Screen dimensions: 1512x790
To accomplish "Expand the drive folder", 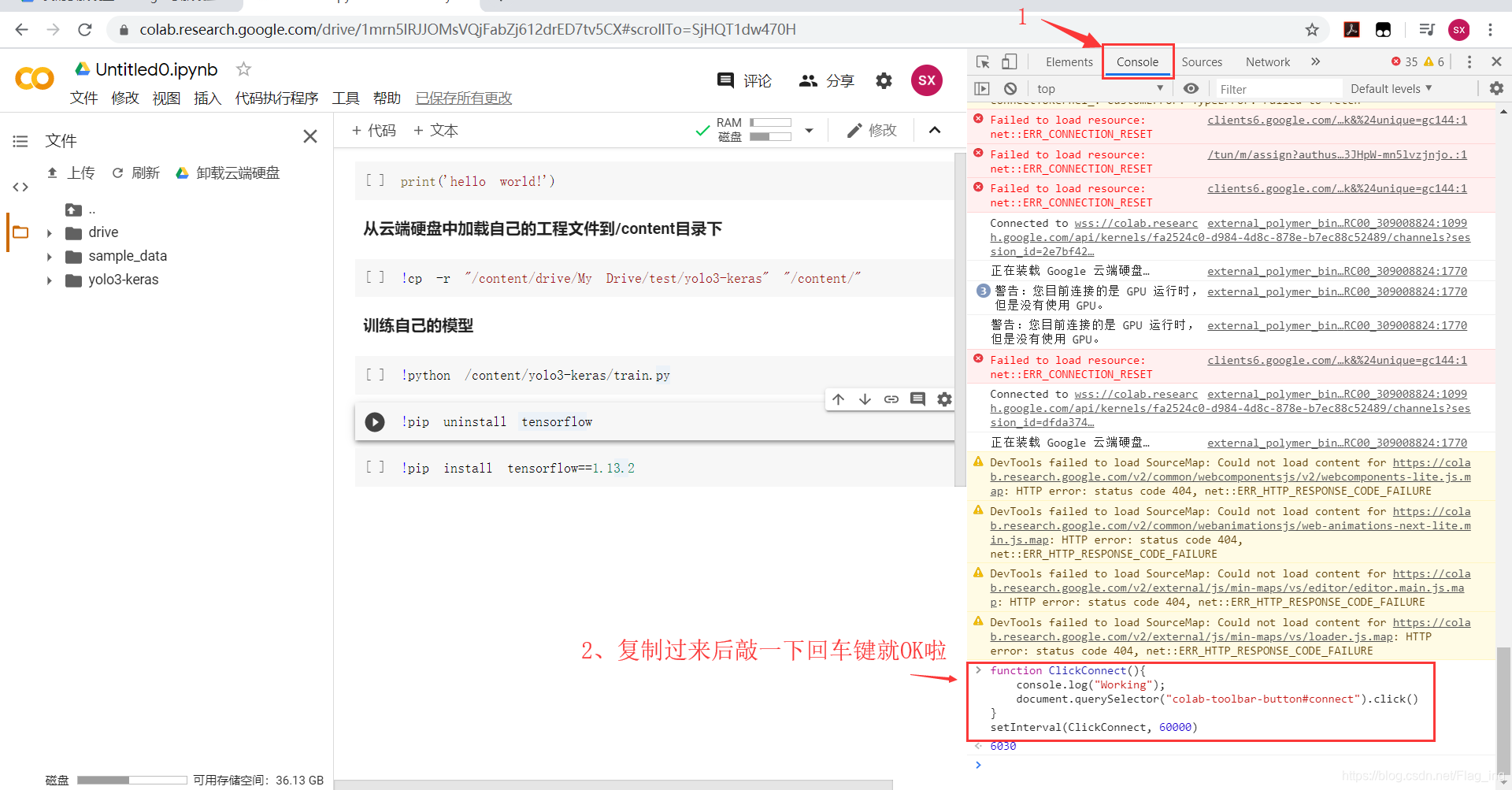I will [49, 233].
